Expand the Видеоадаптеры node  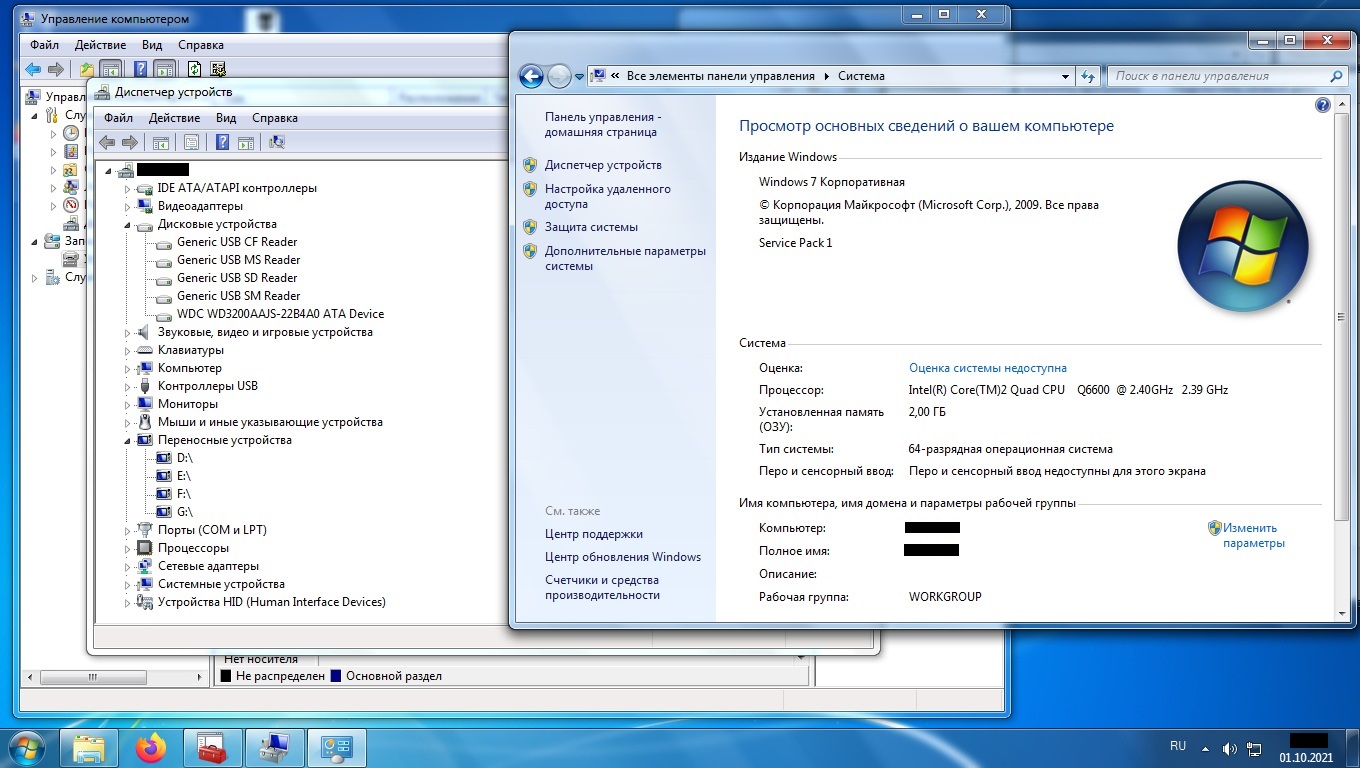pos(127,207)
